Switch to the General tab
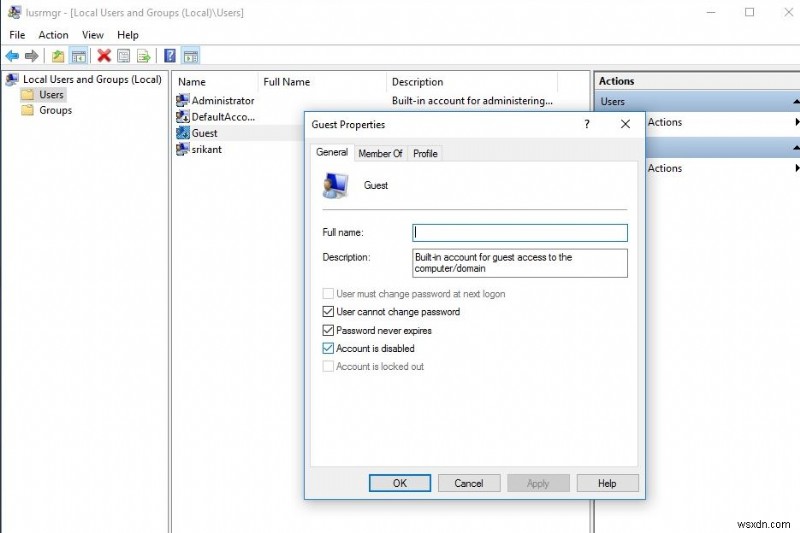Image resolution: width=800 pixels, height=533 pixels. (332, 152)
